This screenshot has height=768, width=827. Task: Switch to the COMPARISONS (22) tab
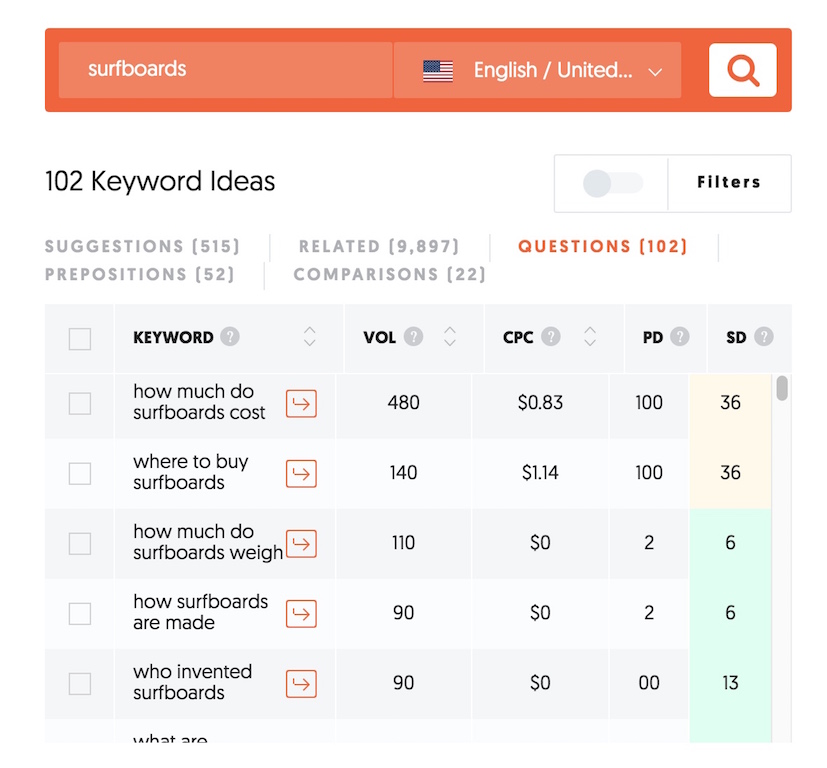click(x=389, y=274)
